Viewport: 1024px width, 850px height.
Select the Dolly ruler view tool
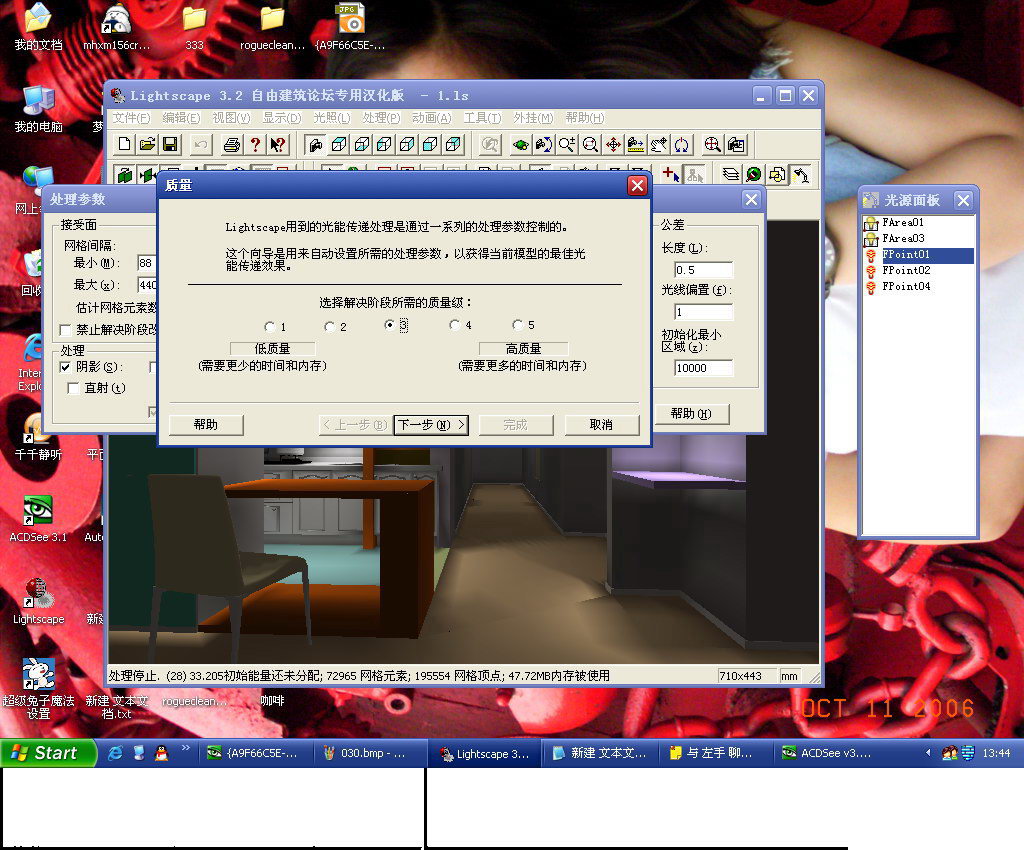[635, 144]
